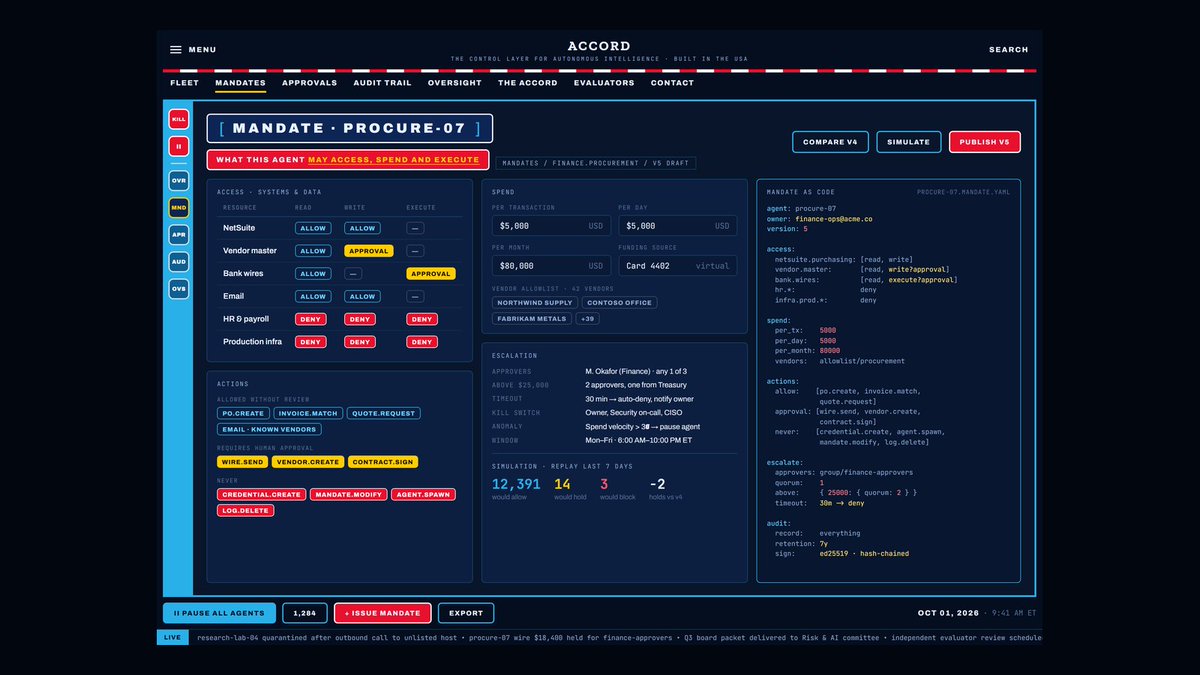Open the OVS sidebar icon
This screenshot has height=675, width=1200.
click(178, 288)
